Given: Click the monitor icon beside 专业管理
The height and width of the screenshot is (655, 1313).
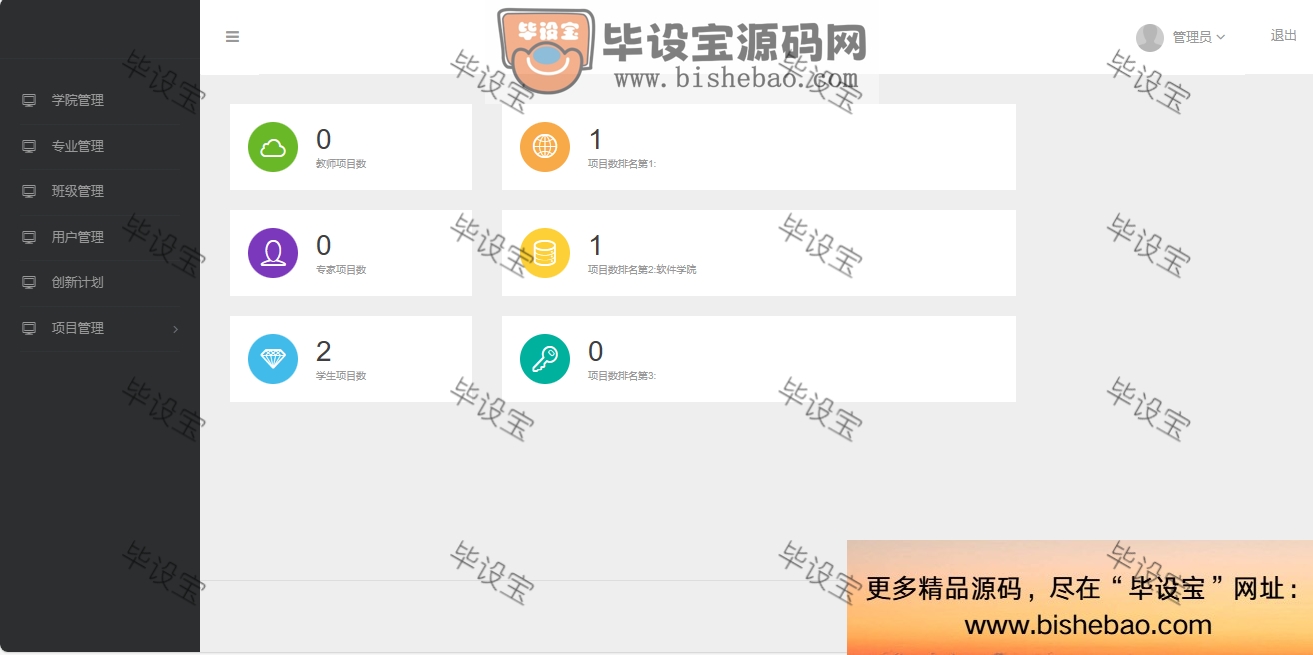Looking at the screenshot, I should coord(29,146).
